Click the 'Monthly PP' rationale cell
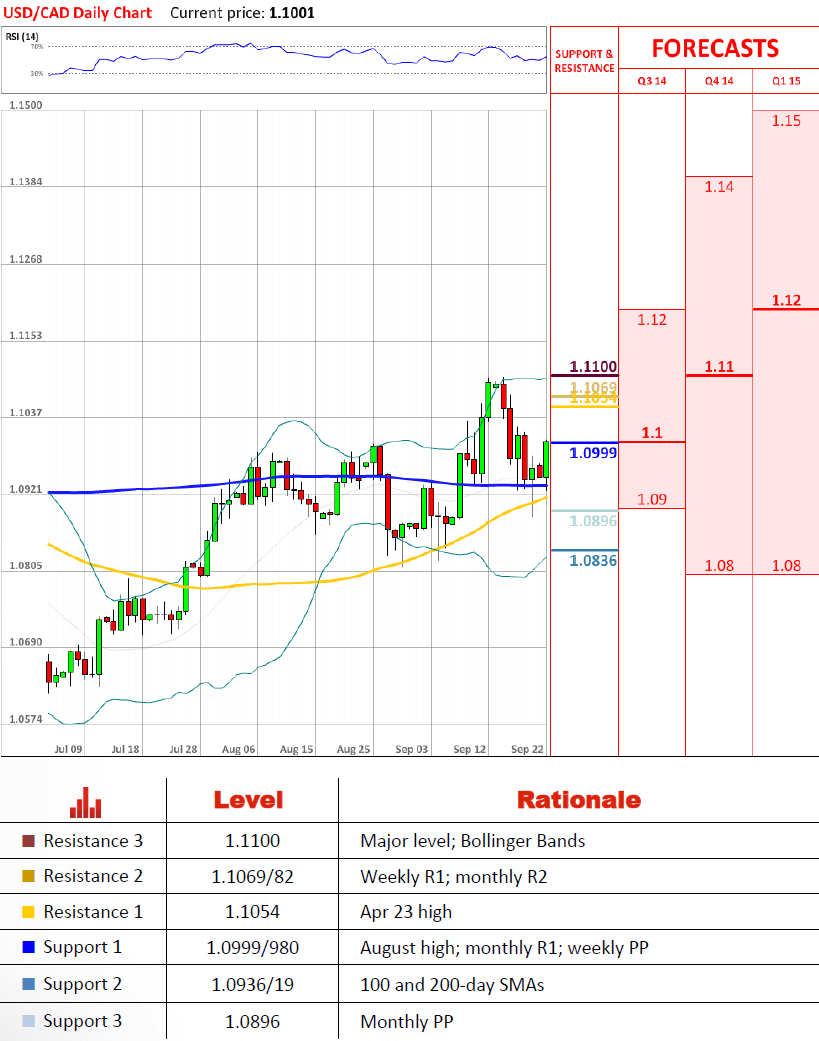 point(407,1022)
